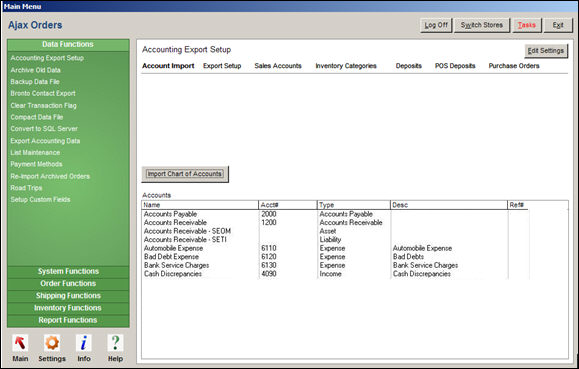Select Accounts Receivable - SEOM row

pos(187,231)
